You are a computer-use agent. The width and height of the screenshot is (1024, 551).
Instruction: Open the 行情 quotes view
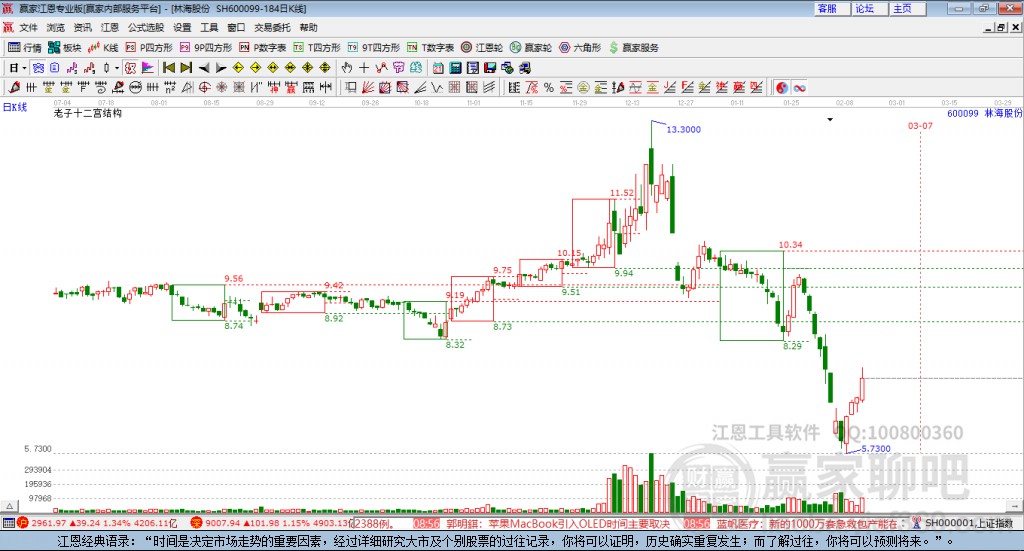[x=24, y=48]
